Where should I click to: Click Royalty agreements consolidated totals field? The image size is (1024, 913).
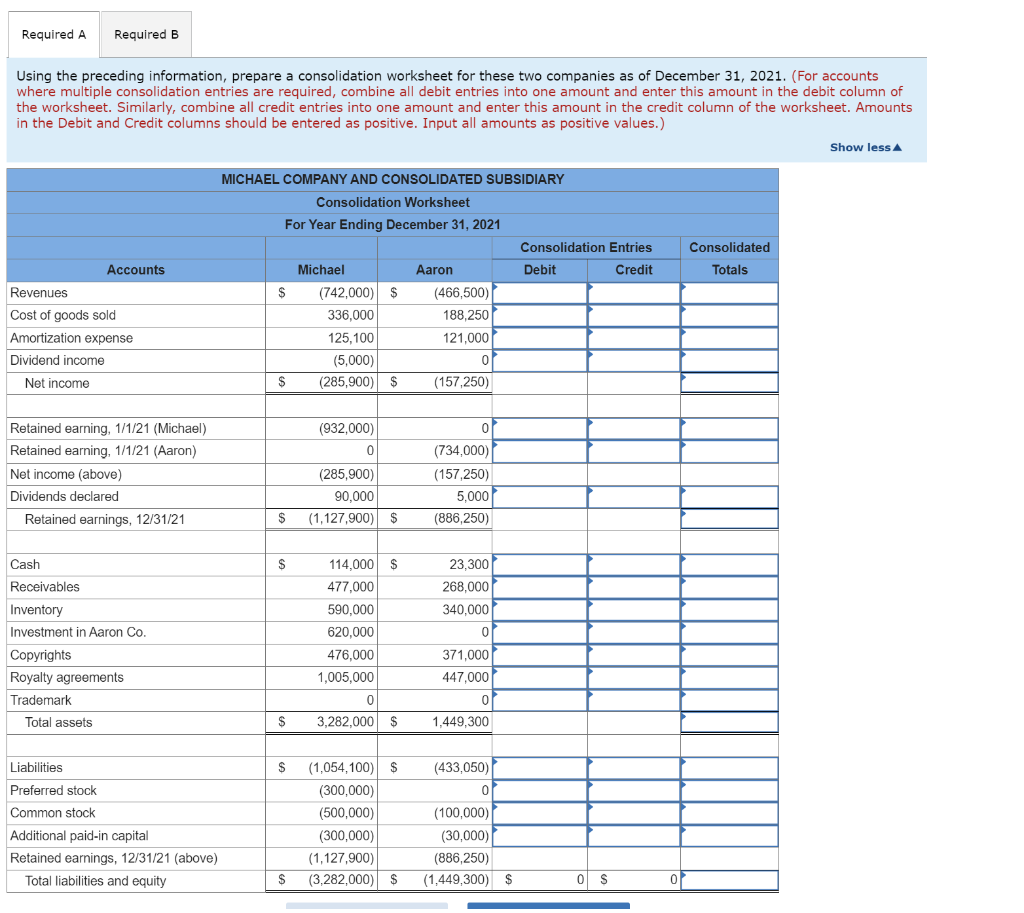(x=729, y=678)
